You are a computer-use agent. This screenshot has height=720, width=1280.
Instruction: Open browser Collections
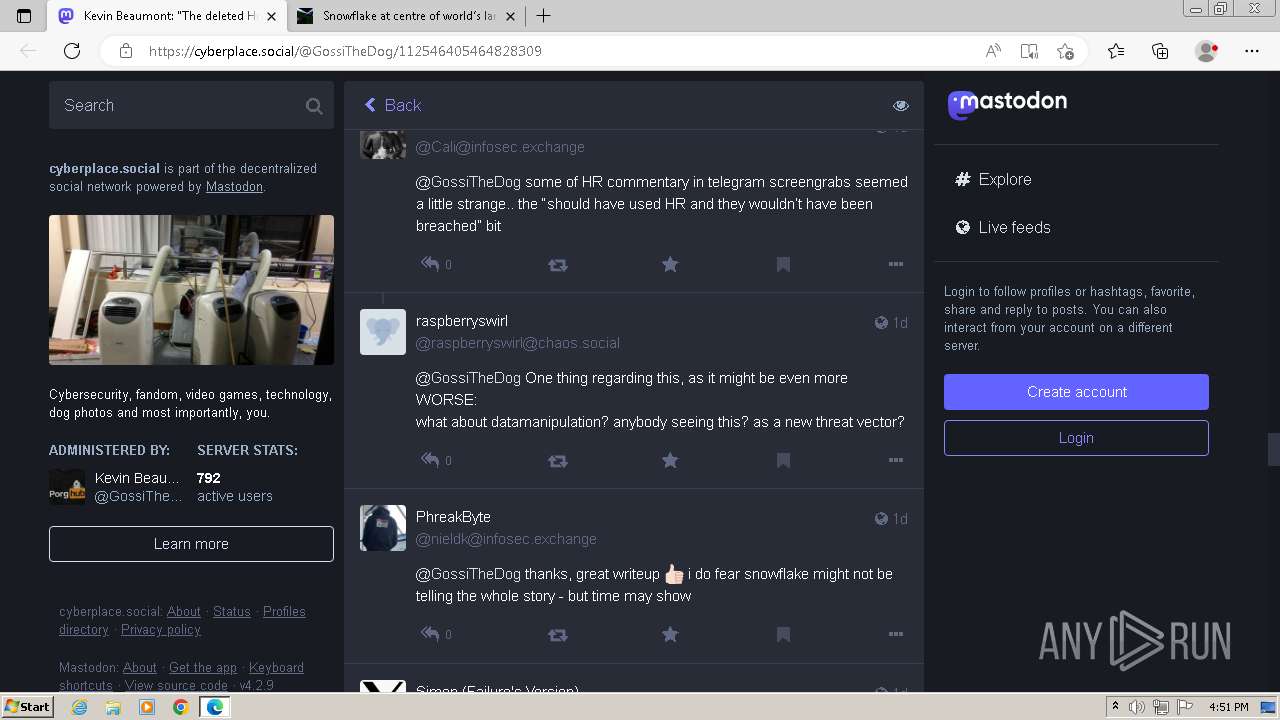coord(1160,51)
